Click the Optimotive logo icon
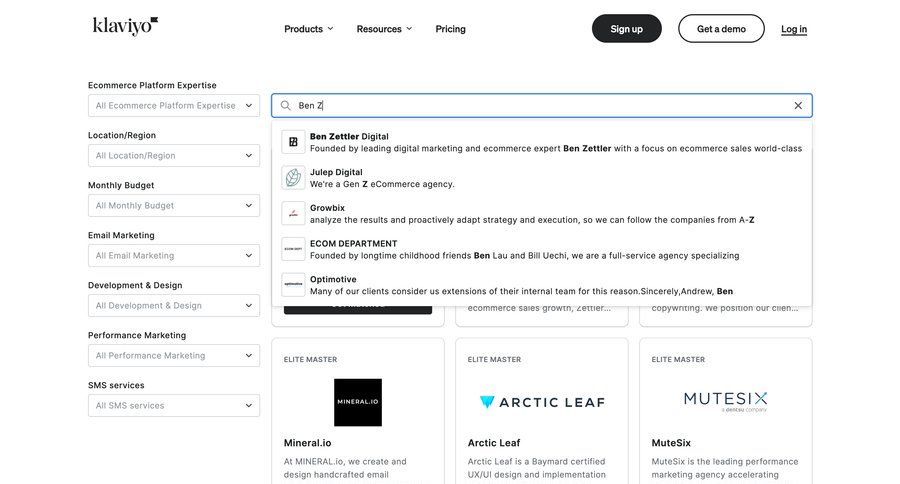 coord(293,284)
